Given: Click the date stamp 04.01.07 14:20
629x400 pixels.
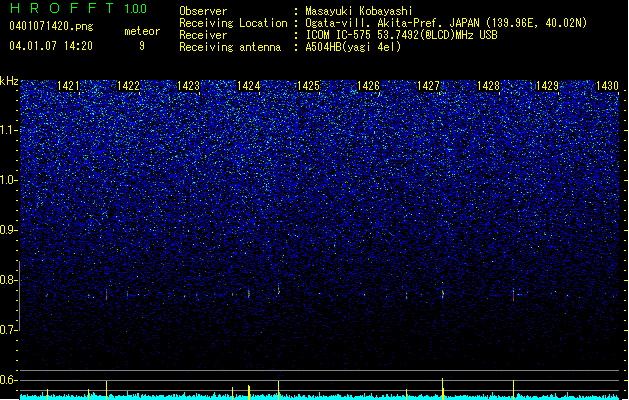Looking at the screenshot, I should [51, 46].
